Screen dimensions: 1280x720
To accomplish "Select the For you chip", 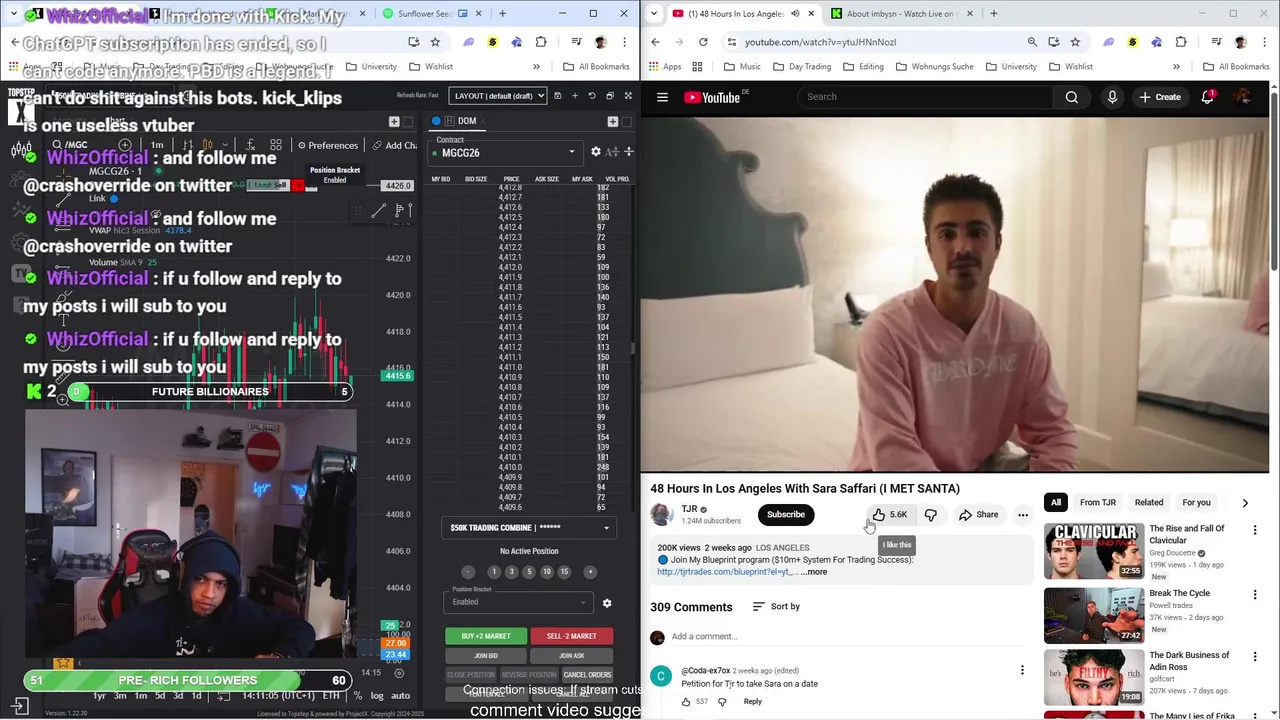I will (1196, 502).
